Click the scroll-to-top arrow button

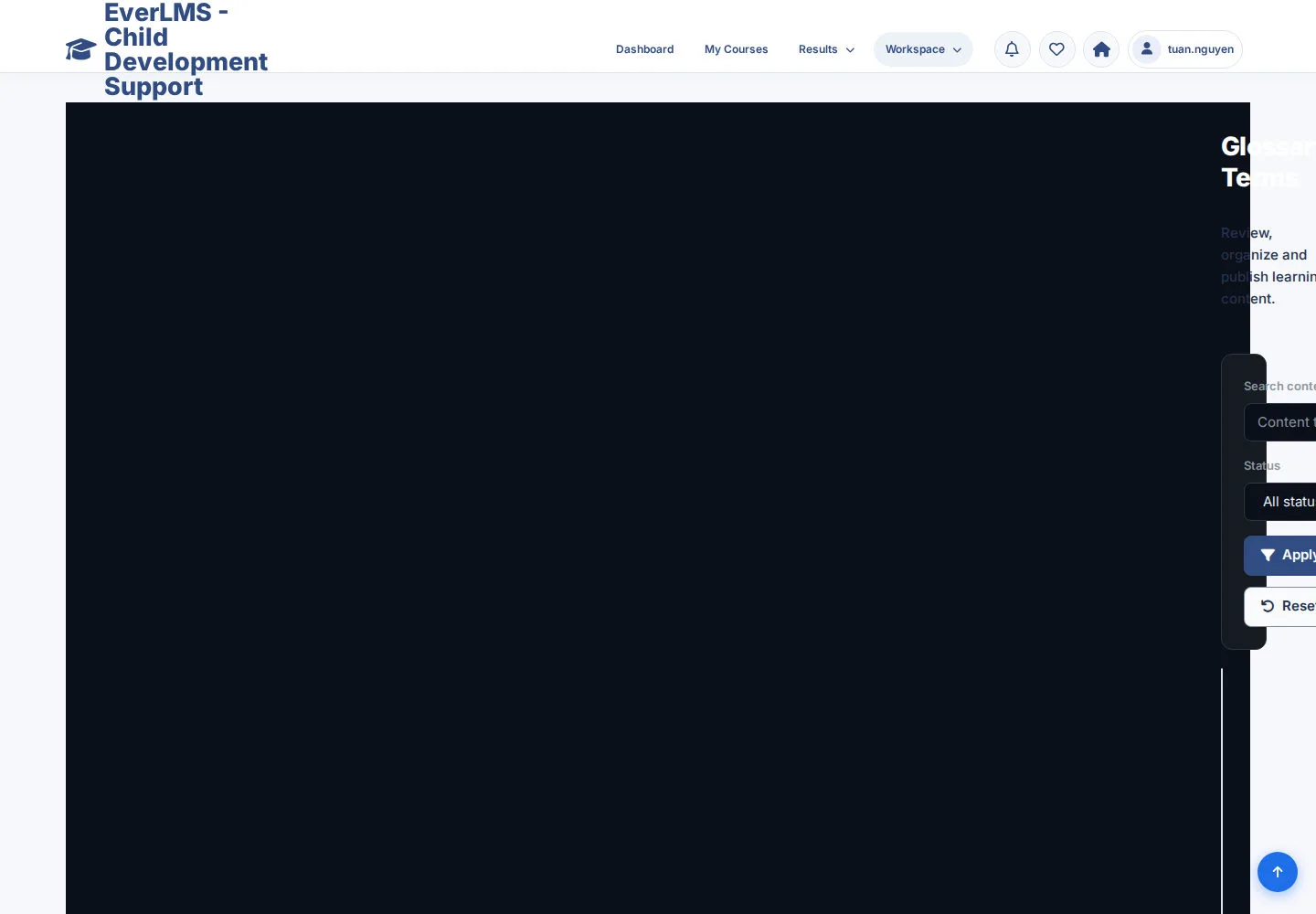pyautogui.click(x=1278, y=872)
